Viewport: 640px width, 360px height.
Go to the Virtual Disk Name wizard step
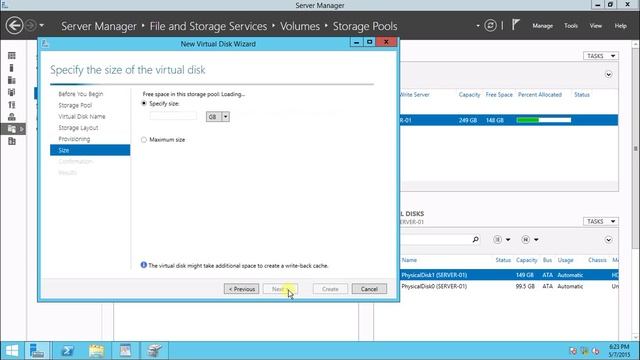[x=82, y=117]
